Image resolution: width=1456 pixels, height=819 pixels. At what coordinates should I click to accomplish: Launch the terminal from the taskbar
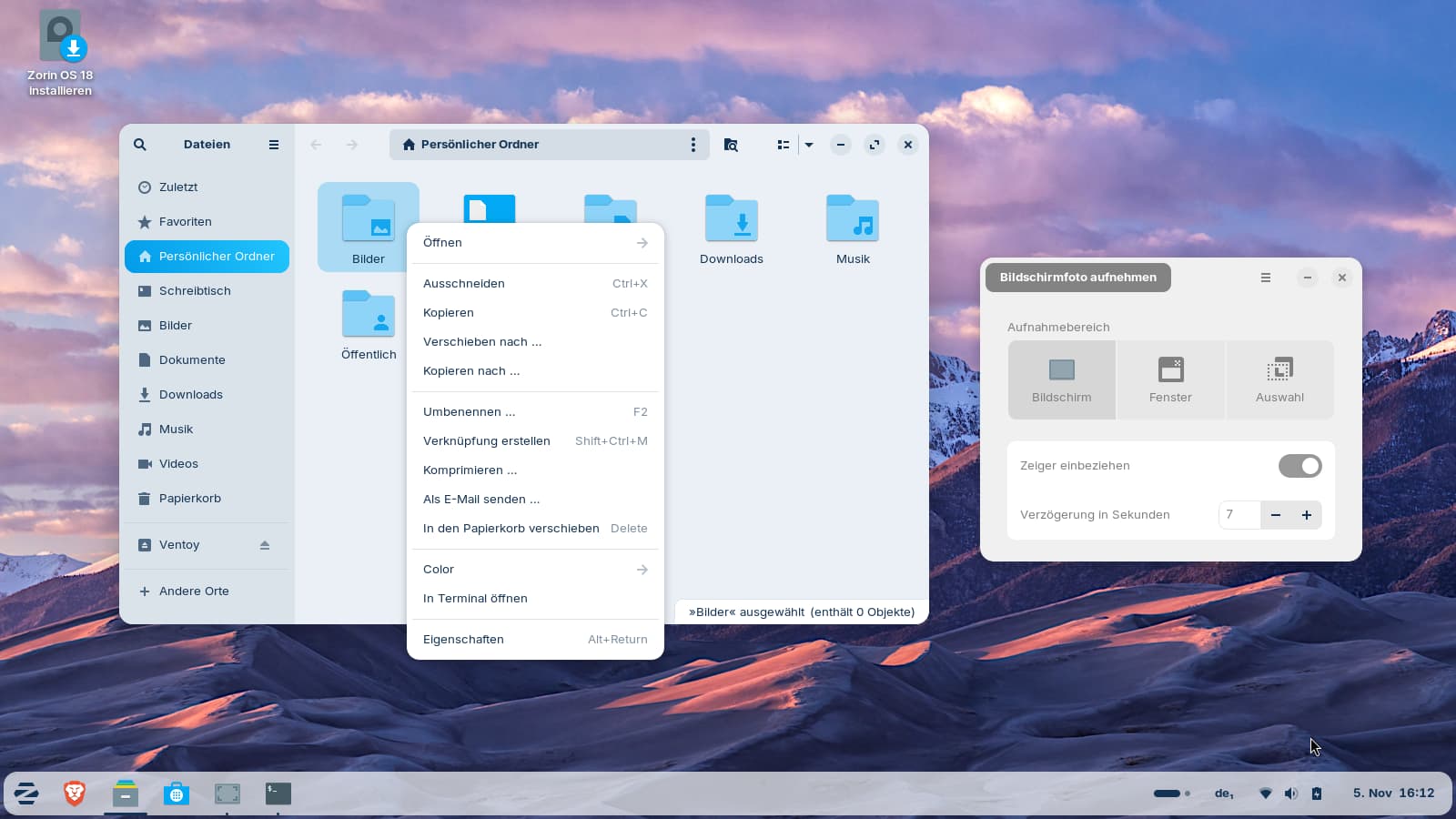click(278, 794)
